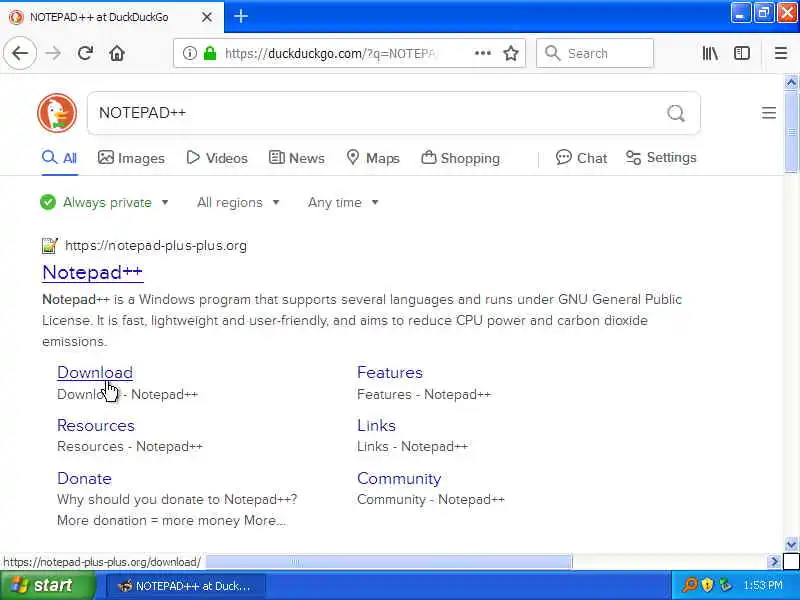Click the magnifier icon in system tray
Image resolution: width=800 pixels, height=600 pixels.
pyautogui.click(x=690, y=585)
